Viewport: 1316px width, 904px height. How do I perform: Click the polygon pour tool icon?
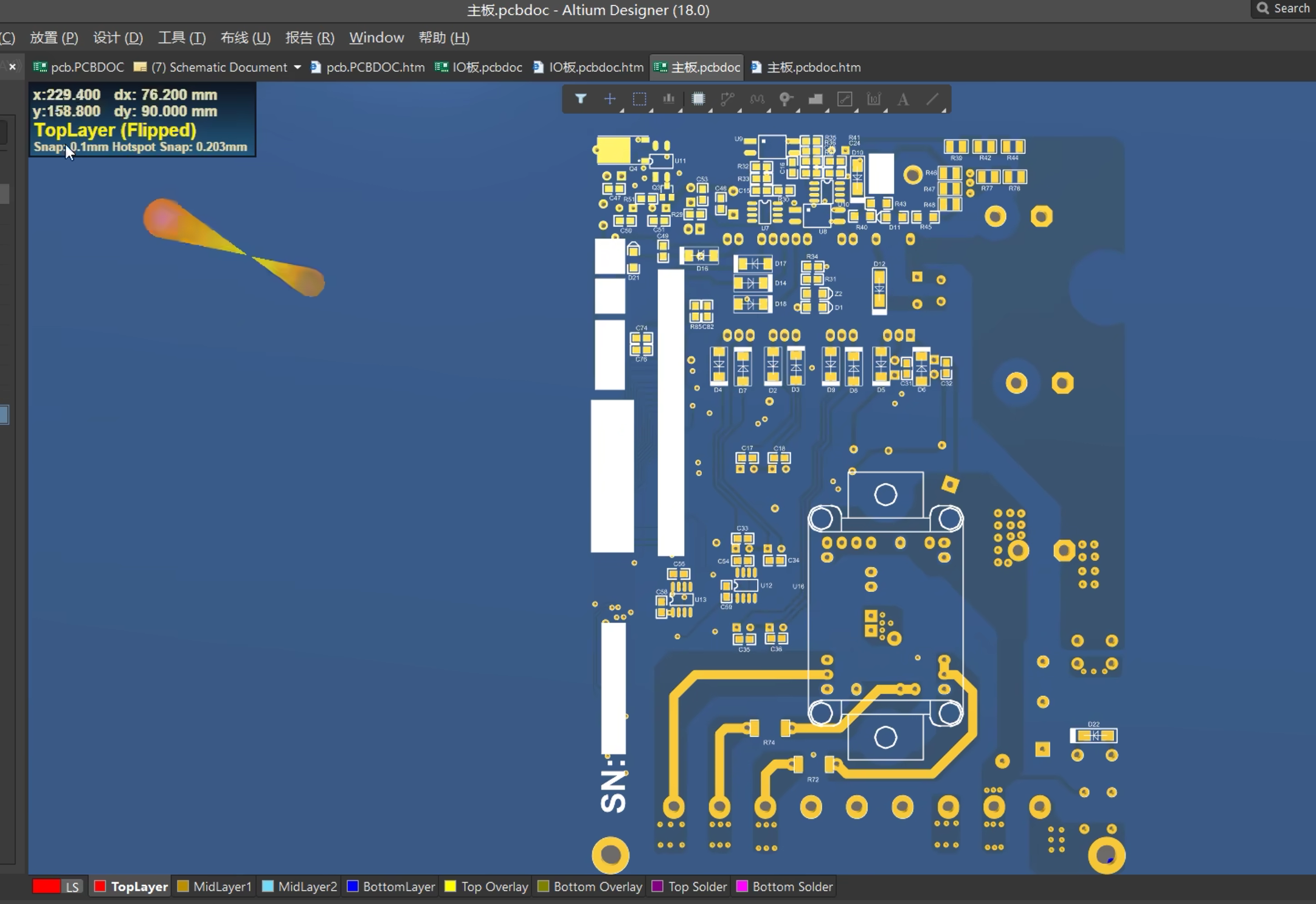click(x=816, y=99)
